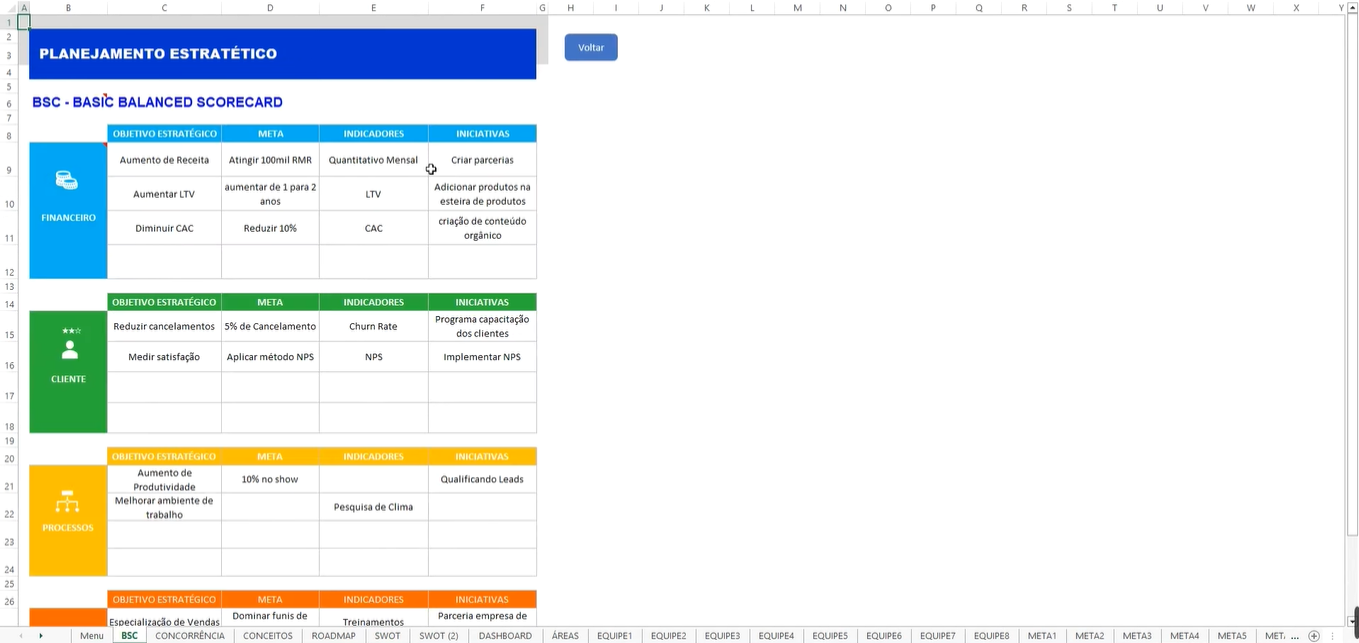The image size is (1359, 643).
Task: Open the Menu sheet tab
Action: click(92, 636)
